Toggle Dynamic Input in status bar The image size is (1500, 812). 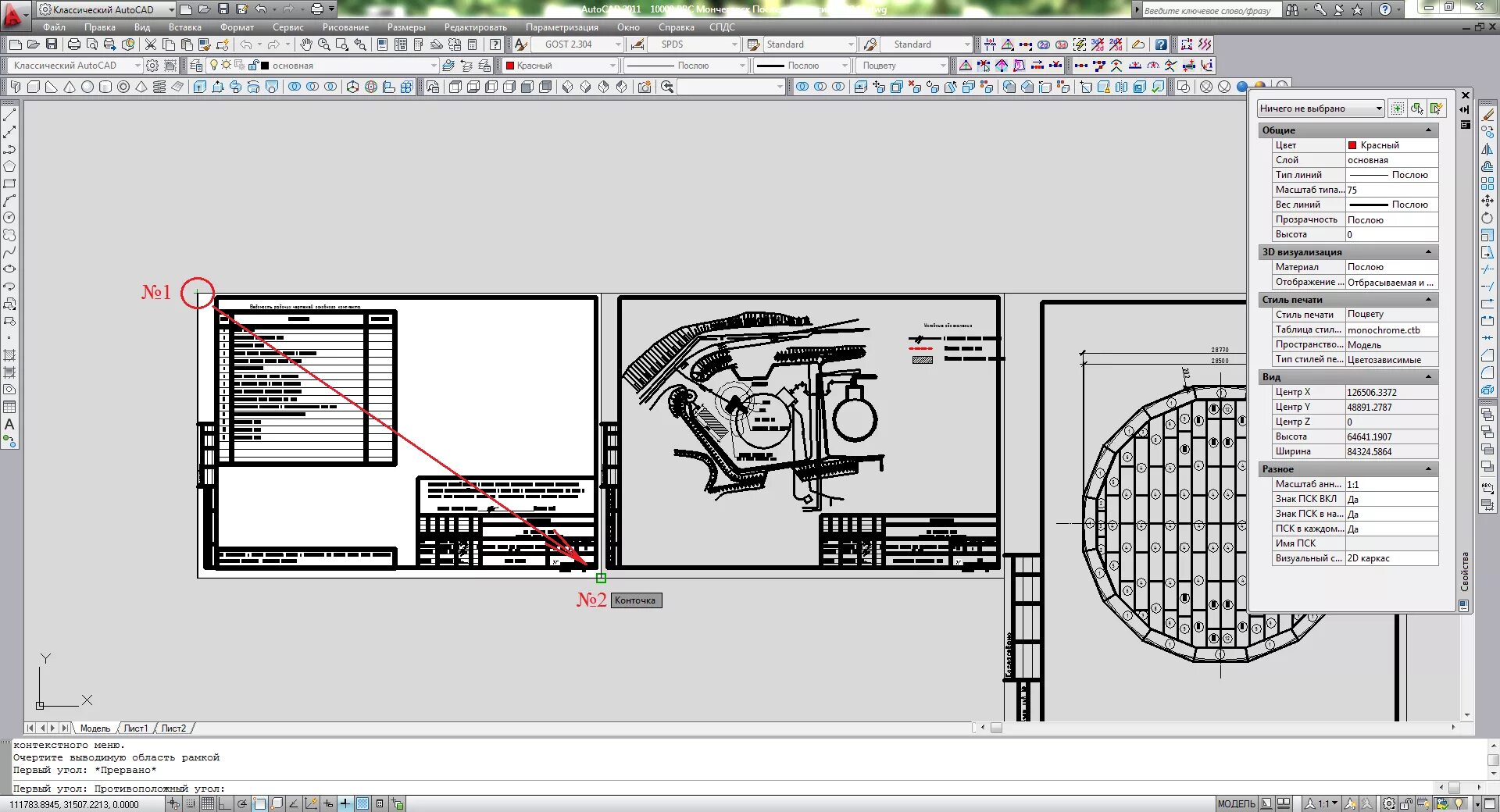tap(328, 803)
